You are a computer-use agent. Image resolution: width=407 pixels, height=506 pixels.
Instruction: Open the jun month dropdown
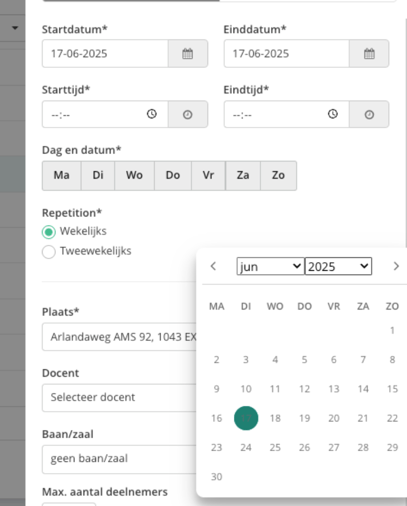[270, 266]
